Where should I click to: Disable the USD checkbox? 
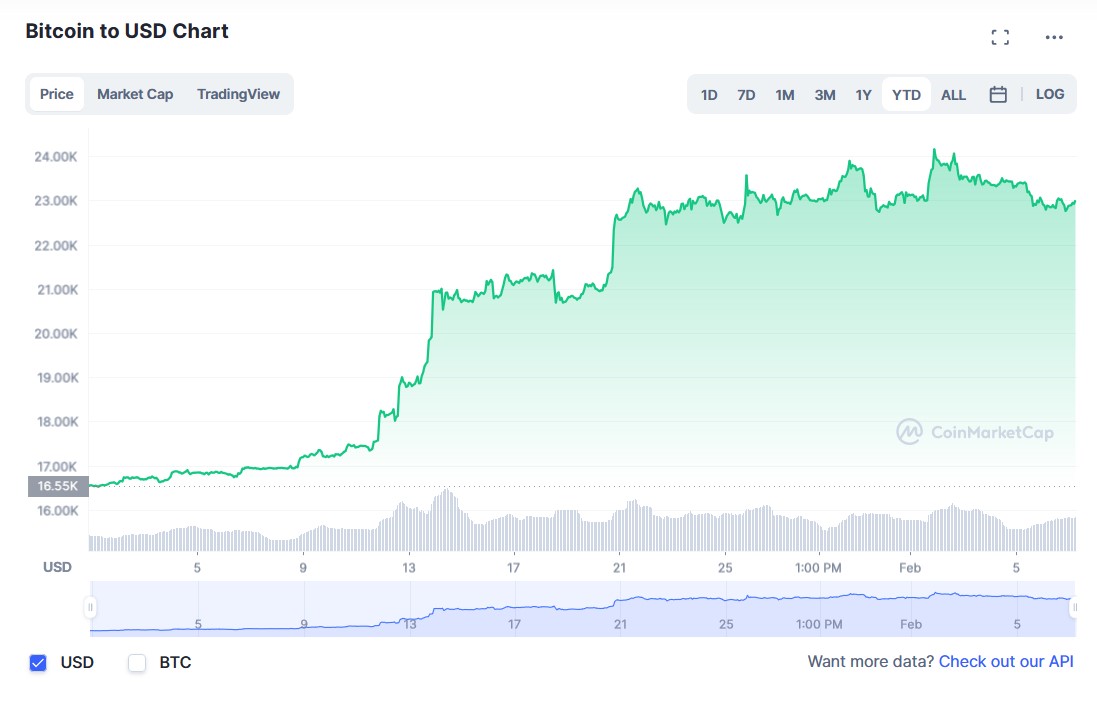click(37, 663)
